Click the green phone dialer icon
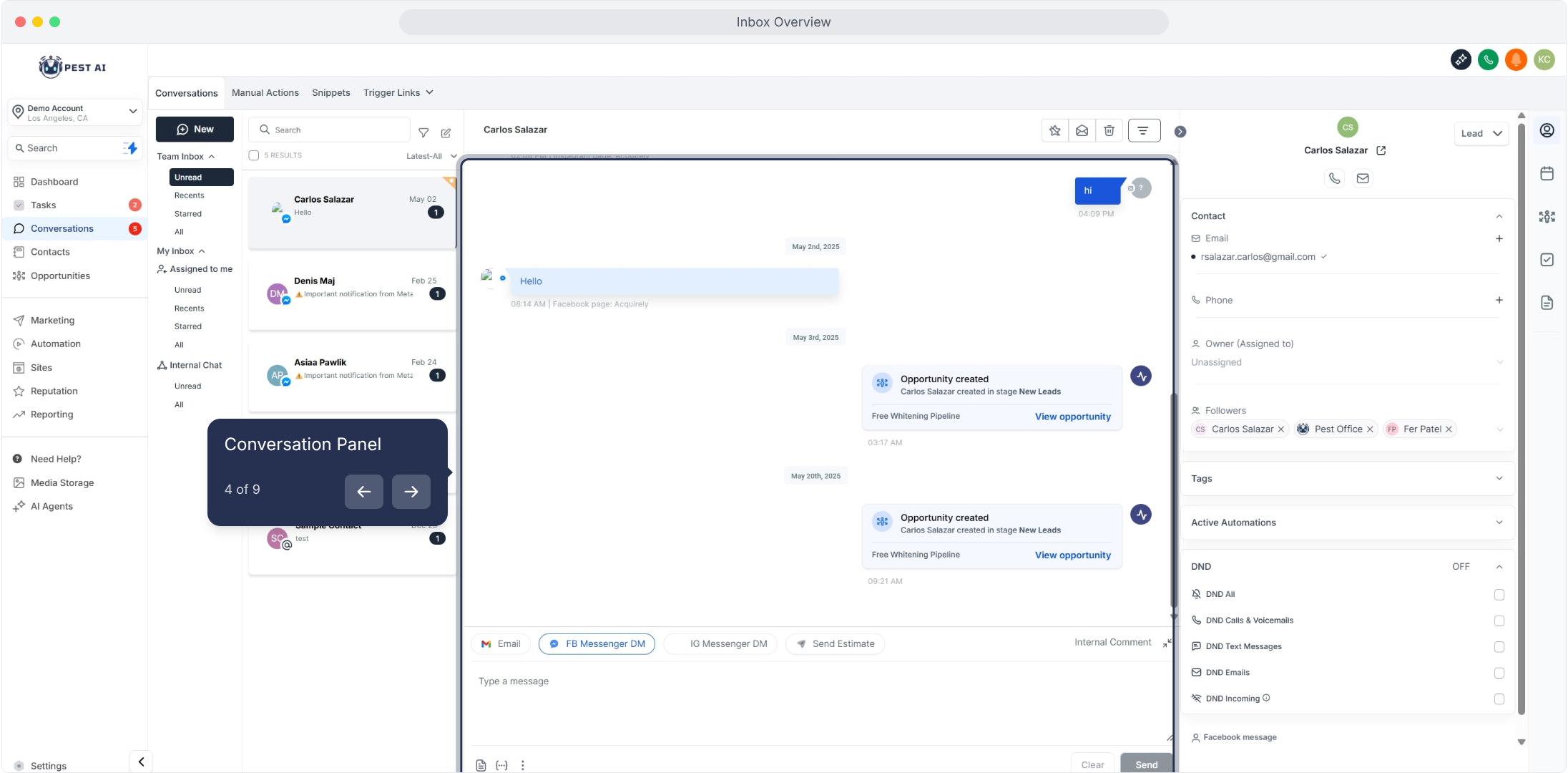The height and width of the screenshot is (773, 1568). [1489, 59]
